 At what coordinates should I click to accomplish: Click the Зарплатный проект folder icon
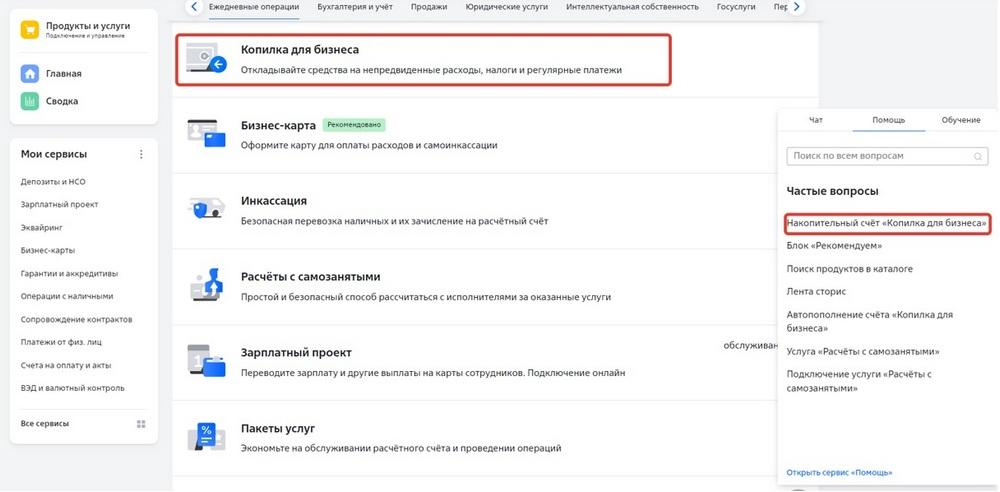207,361
